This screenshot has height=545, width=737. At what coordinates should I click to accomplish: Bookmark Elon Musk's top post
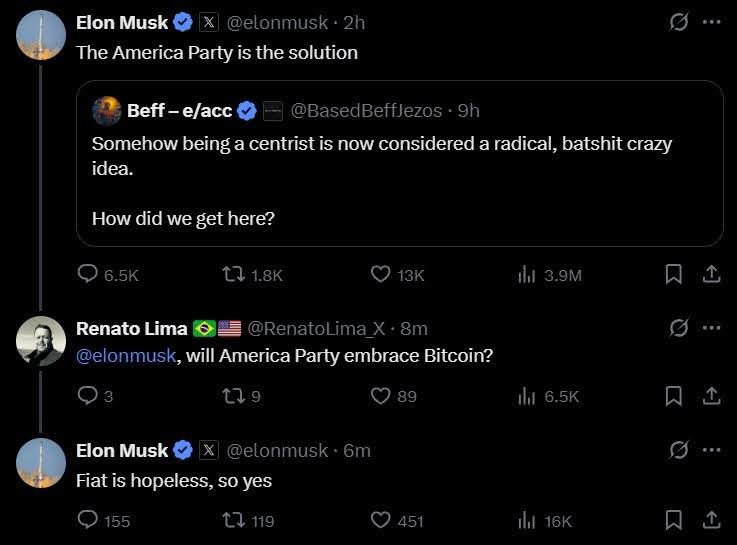[x=674, y=274]
